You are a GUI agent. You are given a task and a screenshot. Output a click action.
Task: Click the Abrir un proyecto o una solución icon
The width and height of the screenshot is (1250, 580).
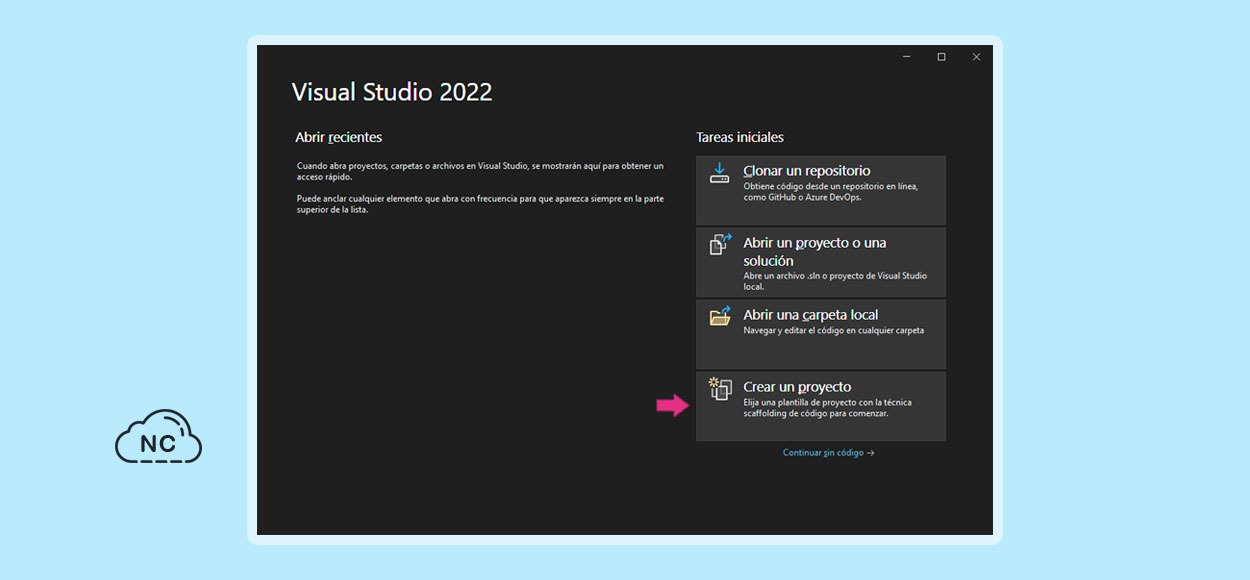(x=720, y=243)
